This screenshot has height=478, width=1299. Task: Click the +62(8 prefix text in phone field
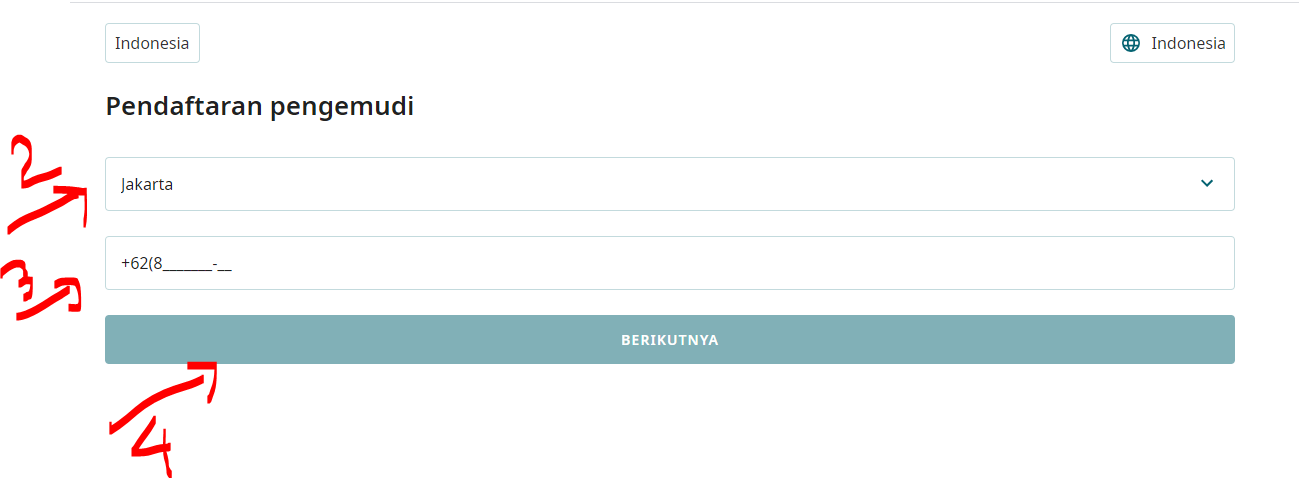[141, 264]
